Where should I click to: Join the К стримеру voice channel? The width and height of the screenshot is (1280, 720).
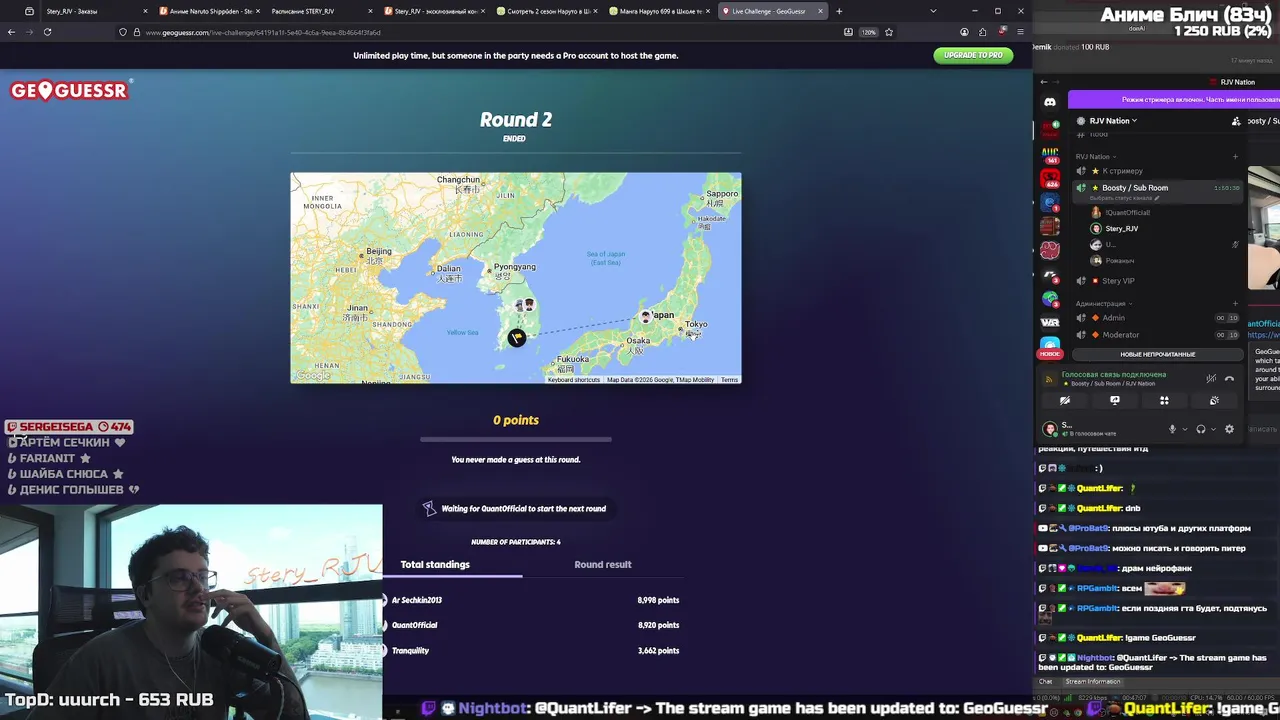coord(1158,171)
